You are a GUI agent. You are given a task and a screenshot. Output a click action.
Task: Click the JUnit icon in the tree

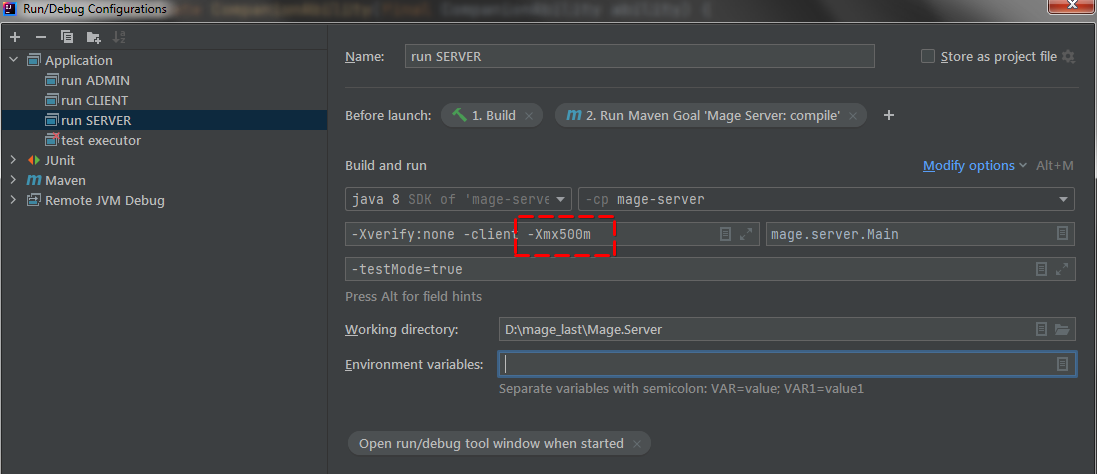click(x=34, y=160)
